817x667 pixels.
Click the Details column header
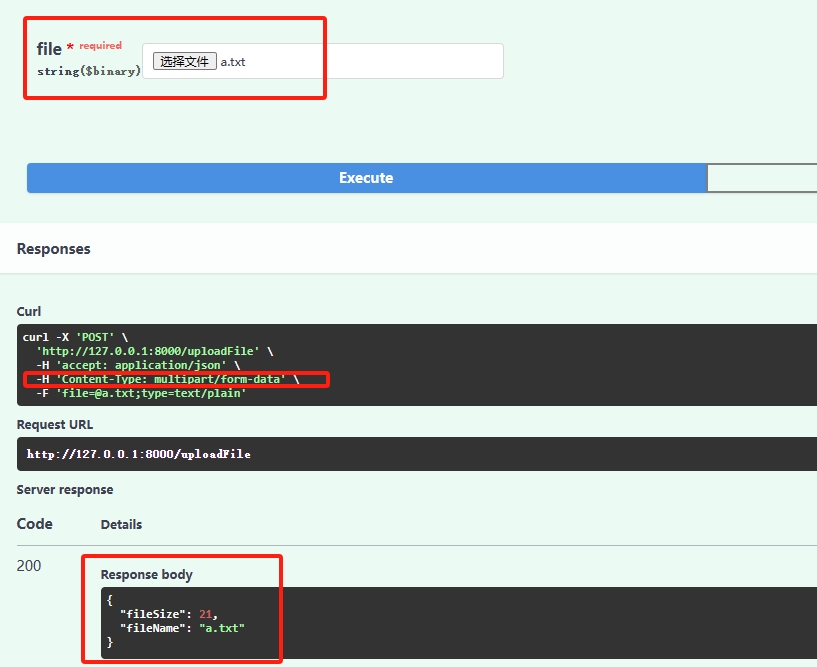tap(121, 523)
